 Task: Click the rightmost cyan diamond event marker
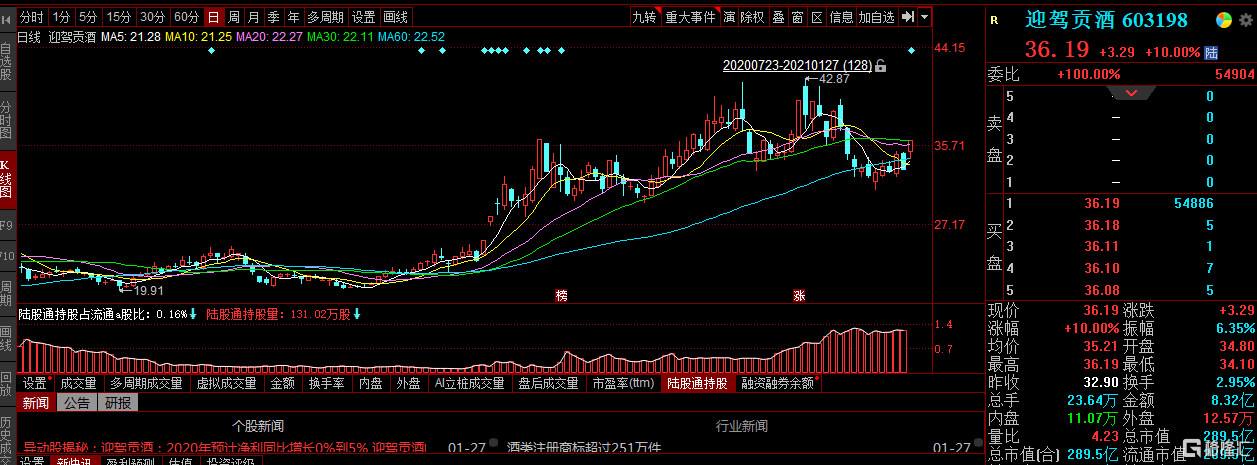click(x=911, y=50)
